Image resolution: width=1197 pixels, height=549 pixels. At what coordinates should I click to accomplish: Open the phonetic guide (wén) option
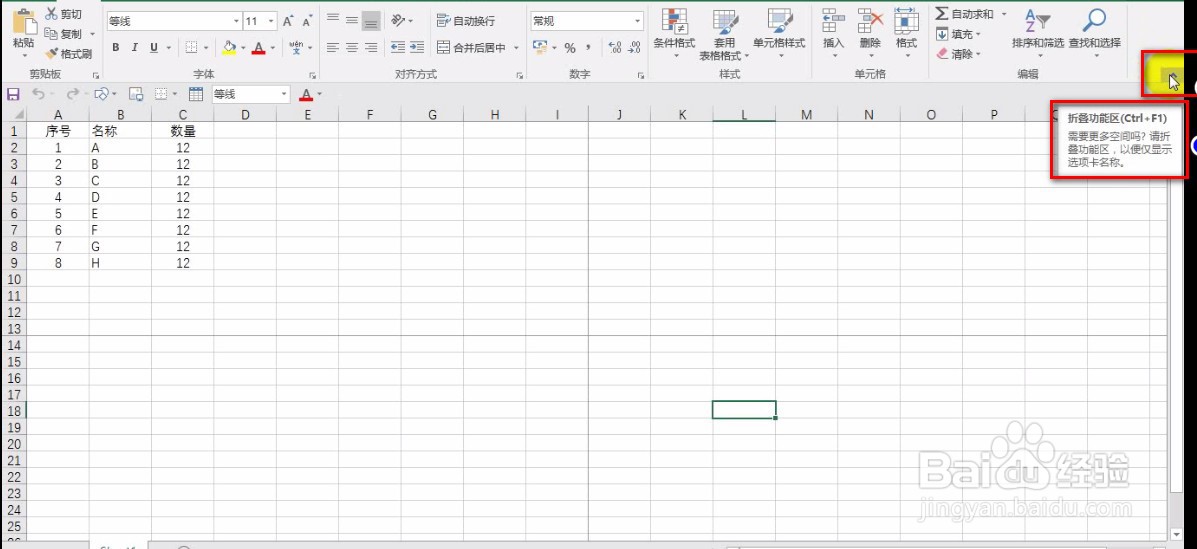[296, 47]
